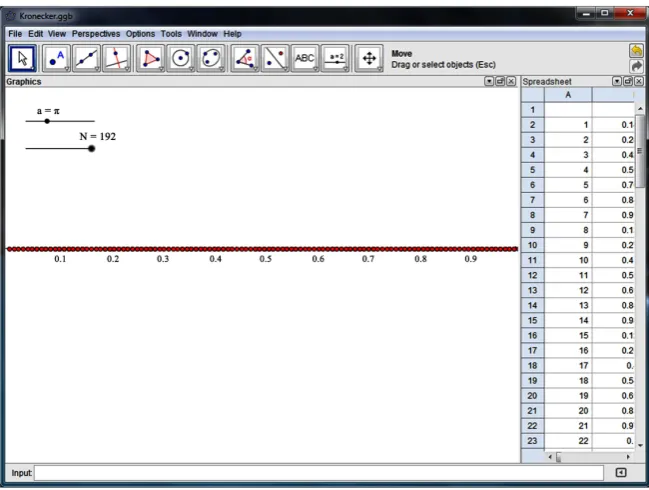This screenshot has width=649, height=490.
Task: Open the Window menu
Action: point(202,34)
